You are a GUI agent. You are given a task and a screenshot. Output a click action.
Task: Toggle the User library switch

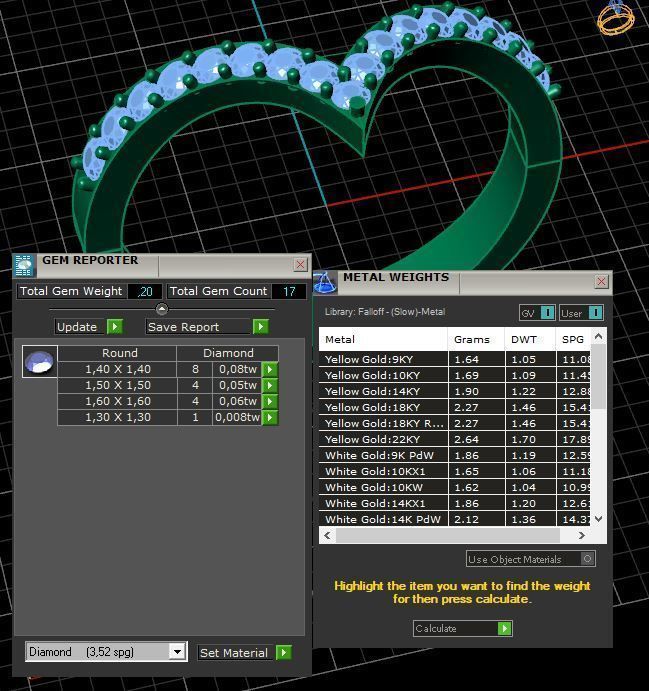coord(595,313)
